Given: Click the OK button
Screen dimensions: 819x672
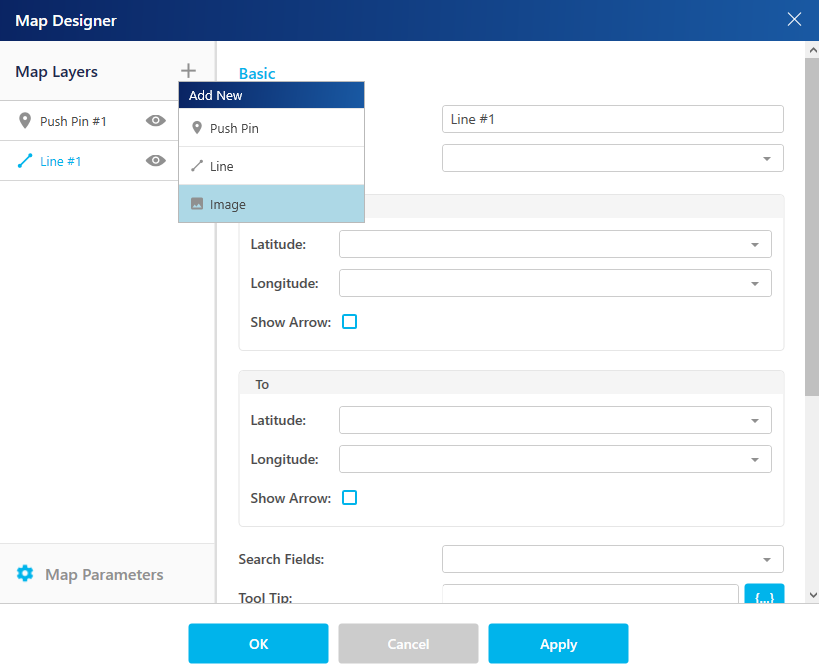Looking at the screenshot, I should coord(259,643).
